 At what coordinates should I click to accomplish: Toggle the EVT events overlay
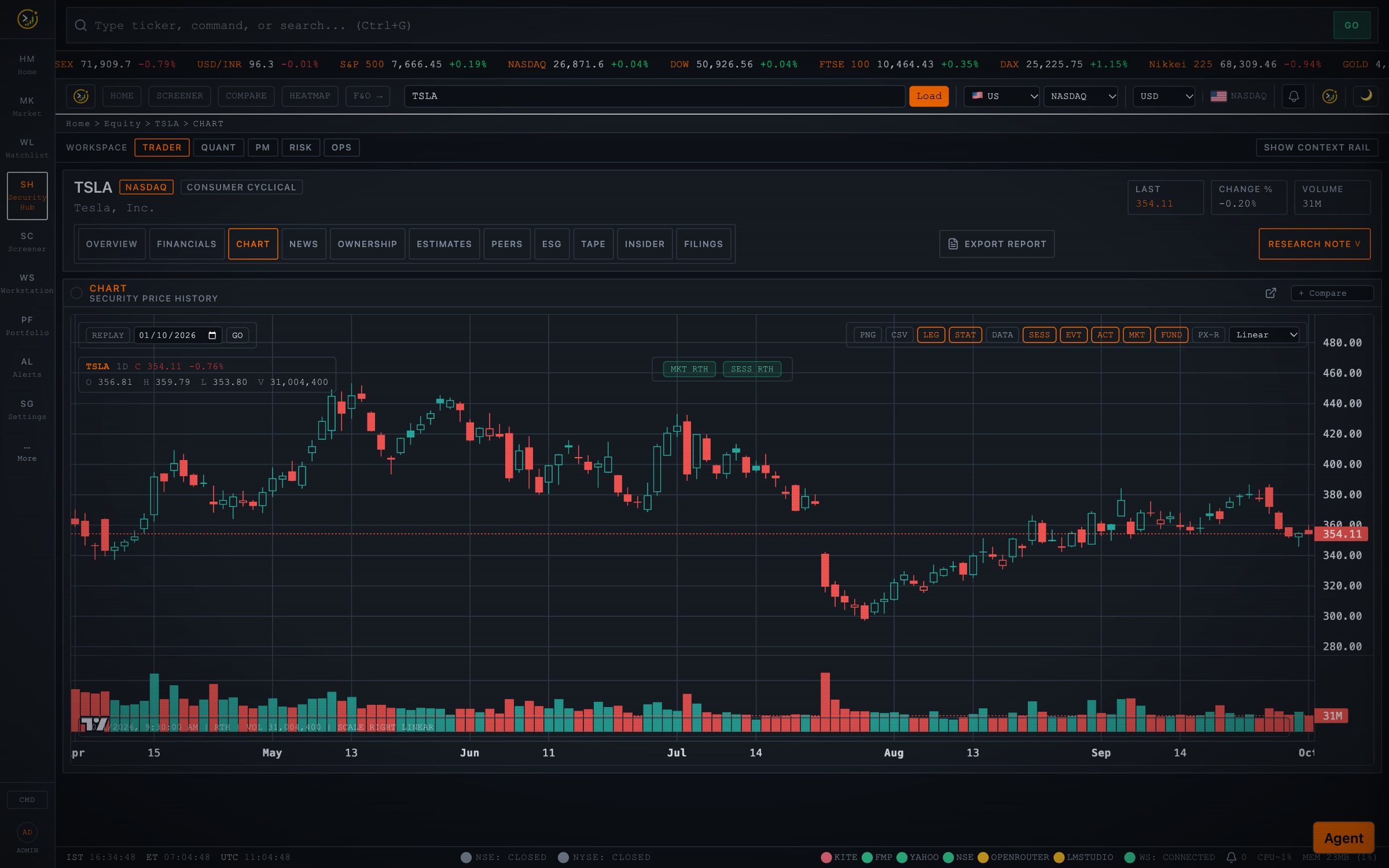pyautogui.click(x=1073, y=335)
